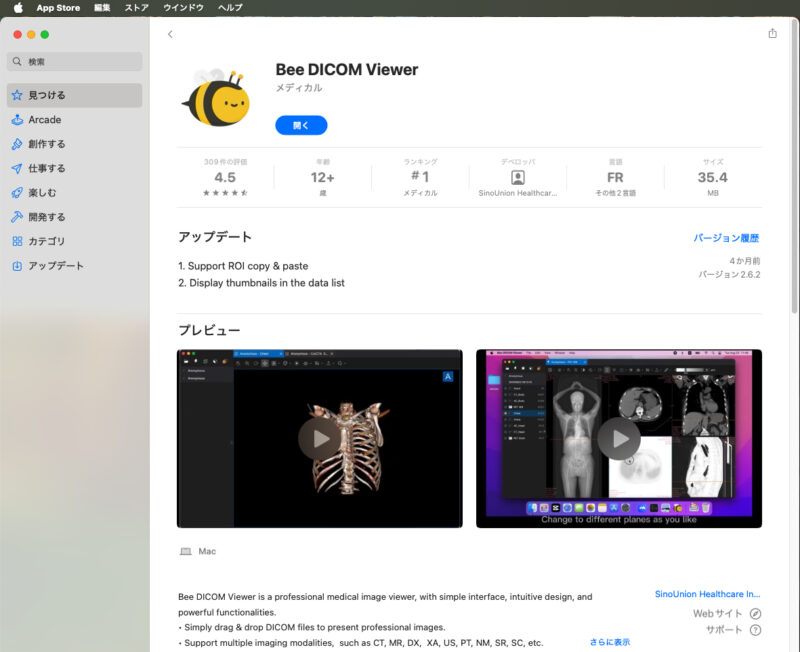The width and height of the screenshot is (800, 652).
Task: Select 楽しむ in the sidebar
Action: [x=74, y=193]
